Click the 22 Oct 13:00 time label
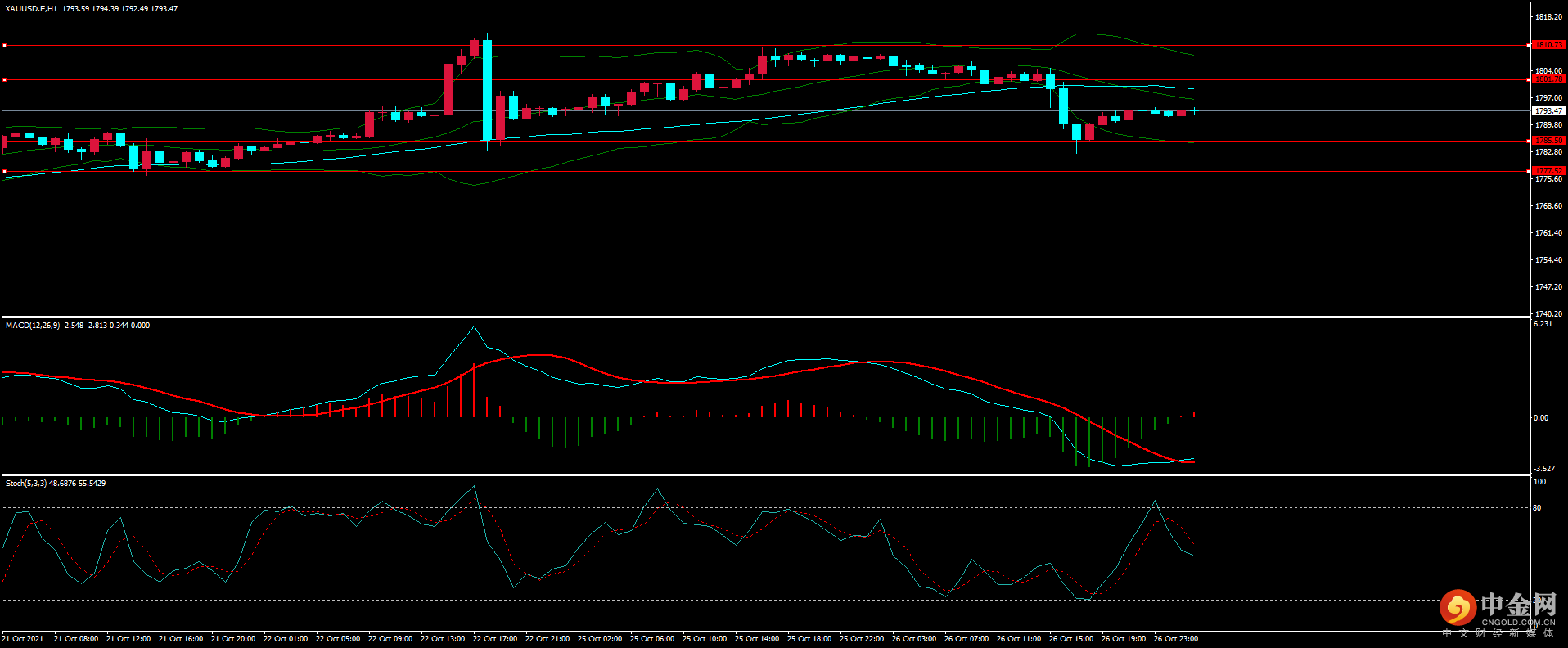 (x=443, y=639)
